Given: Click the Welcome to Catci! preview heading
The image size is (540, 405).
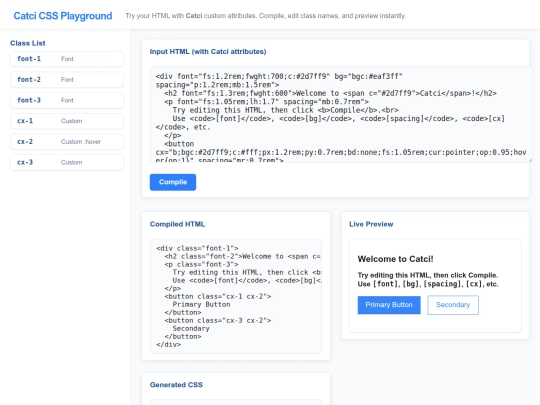Looking at the screenshot, I should 395,259.
